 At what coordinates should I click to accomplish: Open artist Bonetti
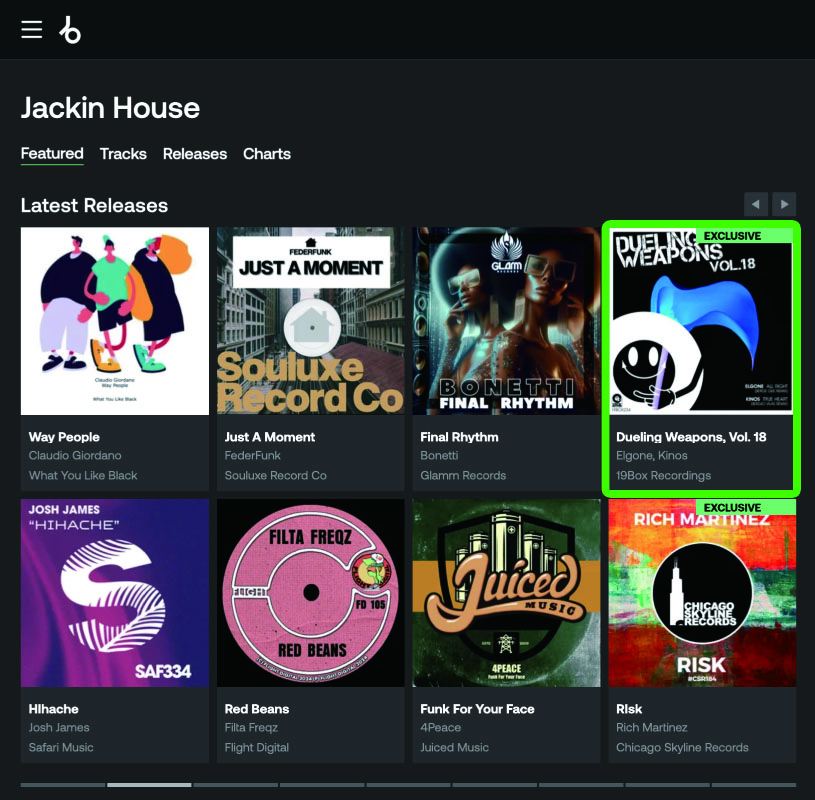pyautogui.click(x=439, y=455)
